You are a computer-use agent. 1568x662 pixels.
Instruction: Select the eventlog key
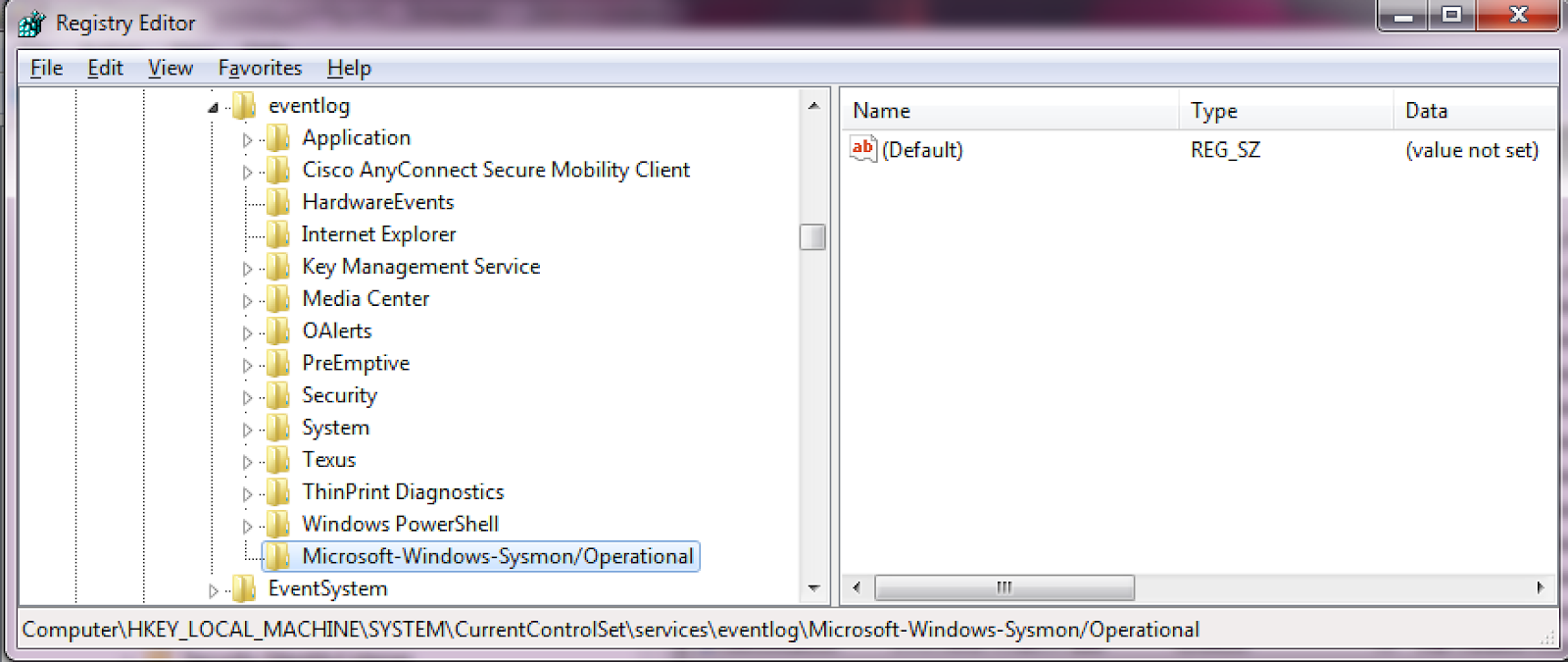coord(309,106)
